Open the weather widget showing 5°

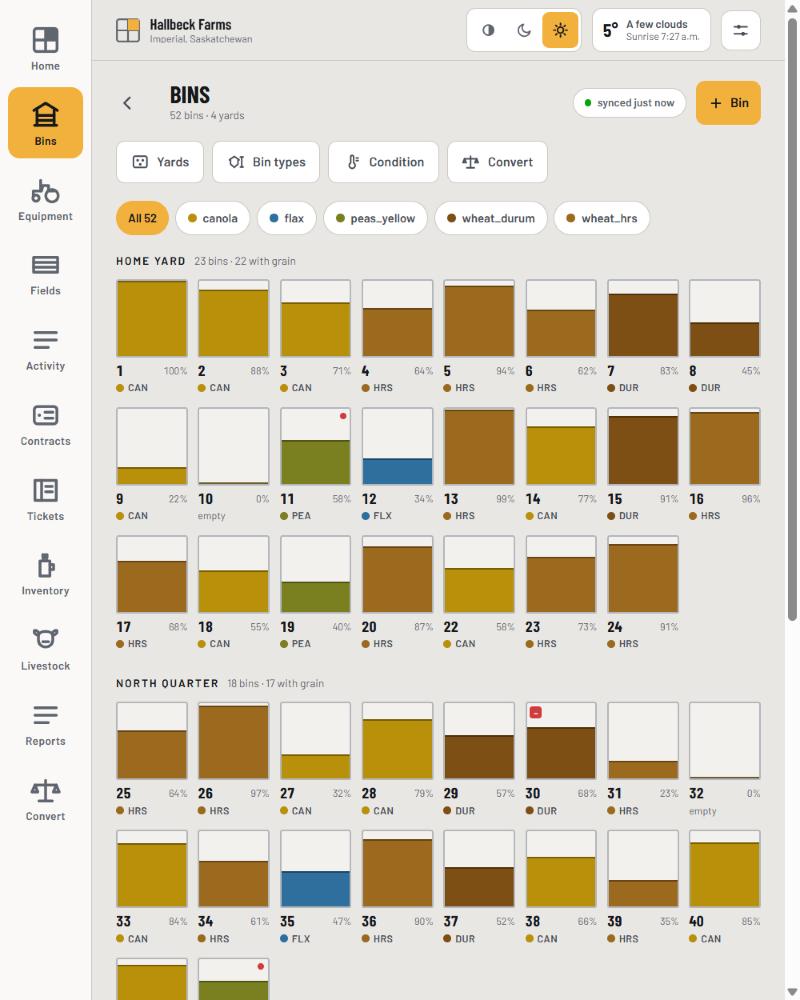click(651, 30)
